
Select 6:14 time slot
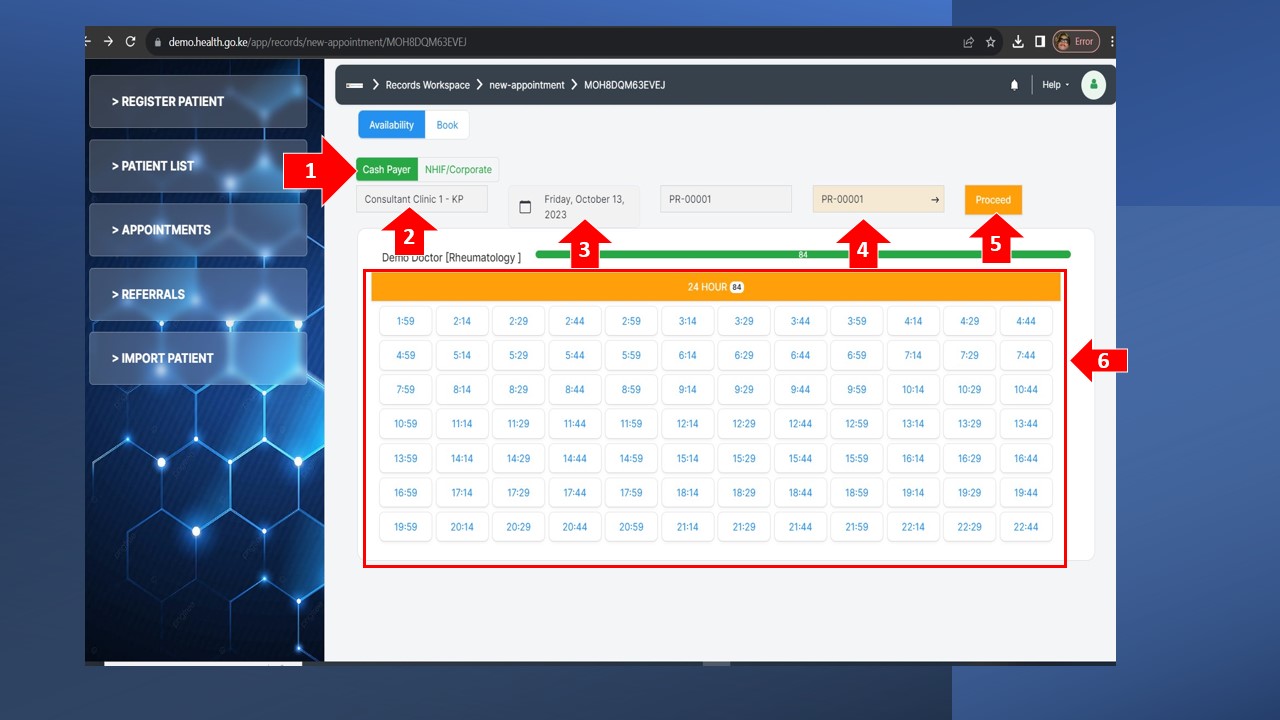click(x=687, y=355)
